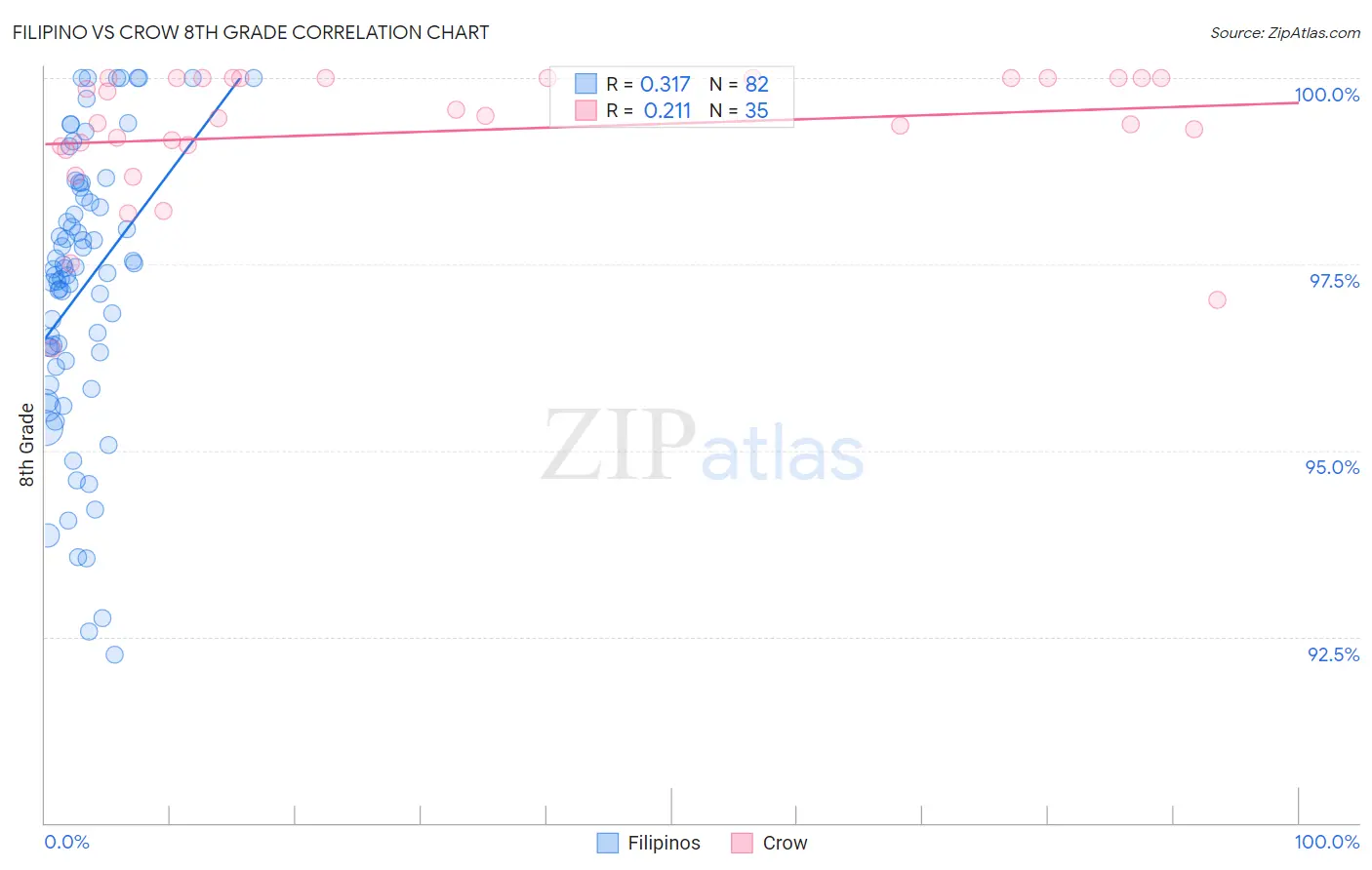The image size is (1372, 870).
Task: Click the 97.5% y-axis label
Action: 1334,281
